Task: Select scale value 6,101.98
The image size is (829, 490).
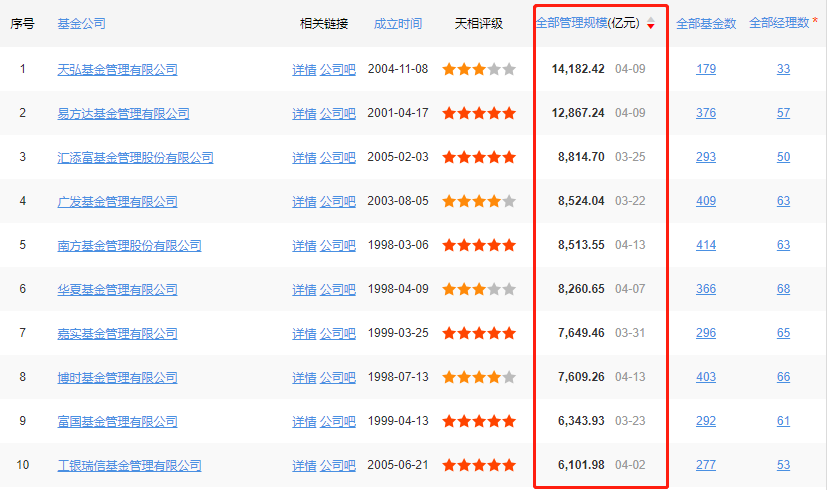Action: coord(581,465)
